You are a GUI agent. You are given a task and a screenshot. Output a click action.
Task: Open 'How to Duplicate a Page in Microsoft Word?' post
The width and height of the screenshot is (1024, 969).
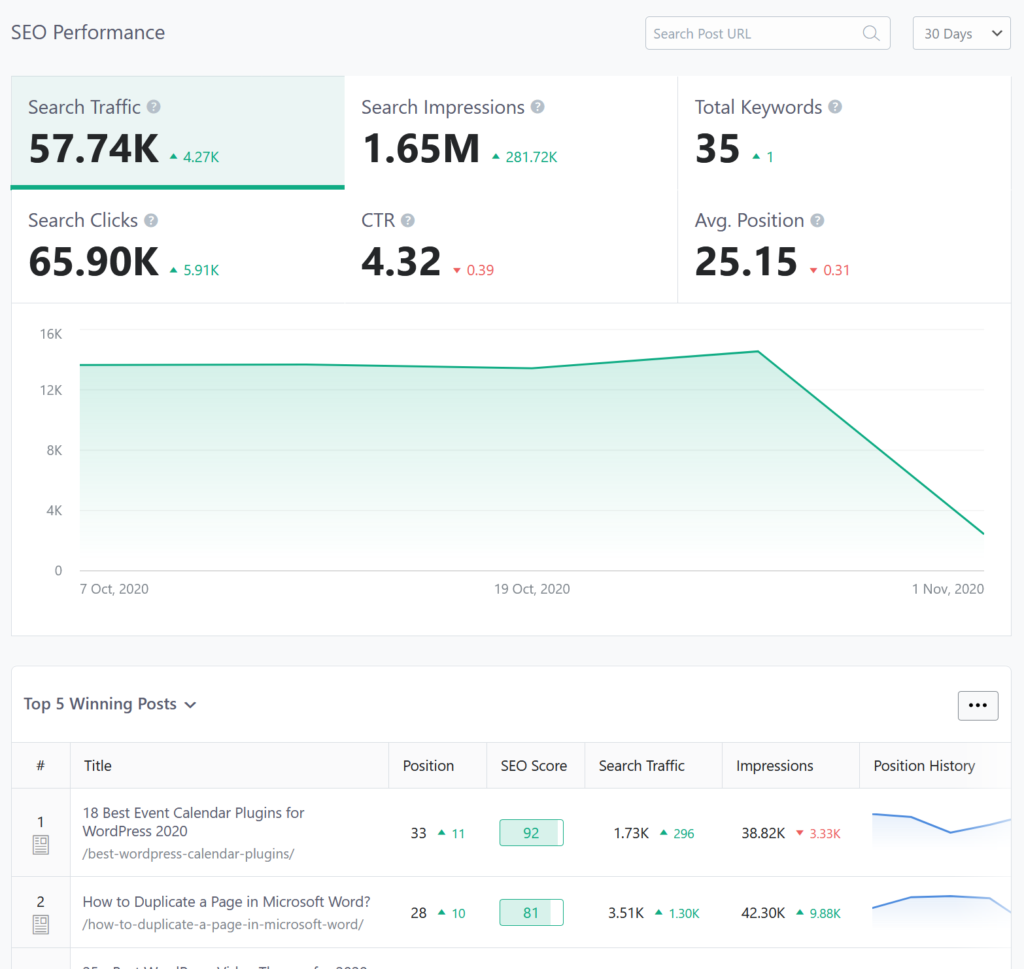(x=226, y=902)
